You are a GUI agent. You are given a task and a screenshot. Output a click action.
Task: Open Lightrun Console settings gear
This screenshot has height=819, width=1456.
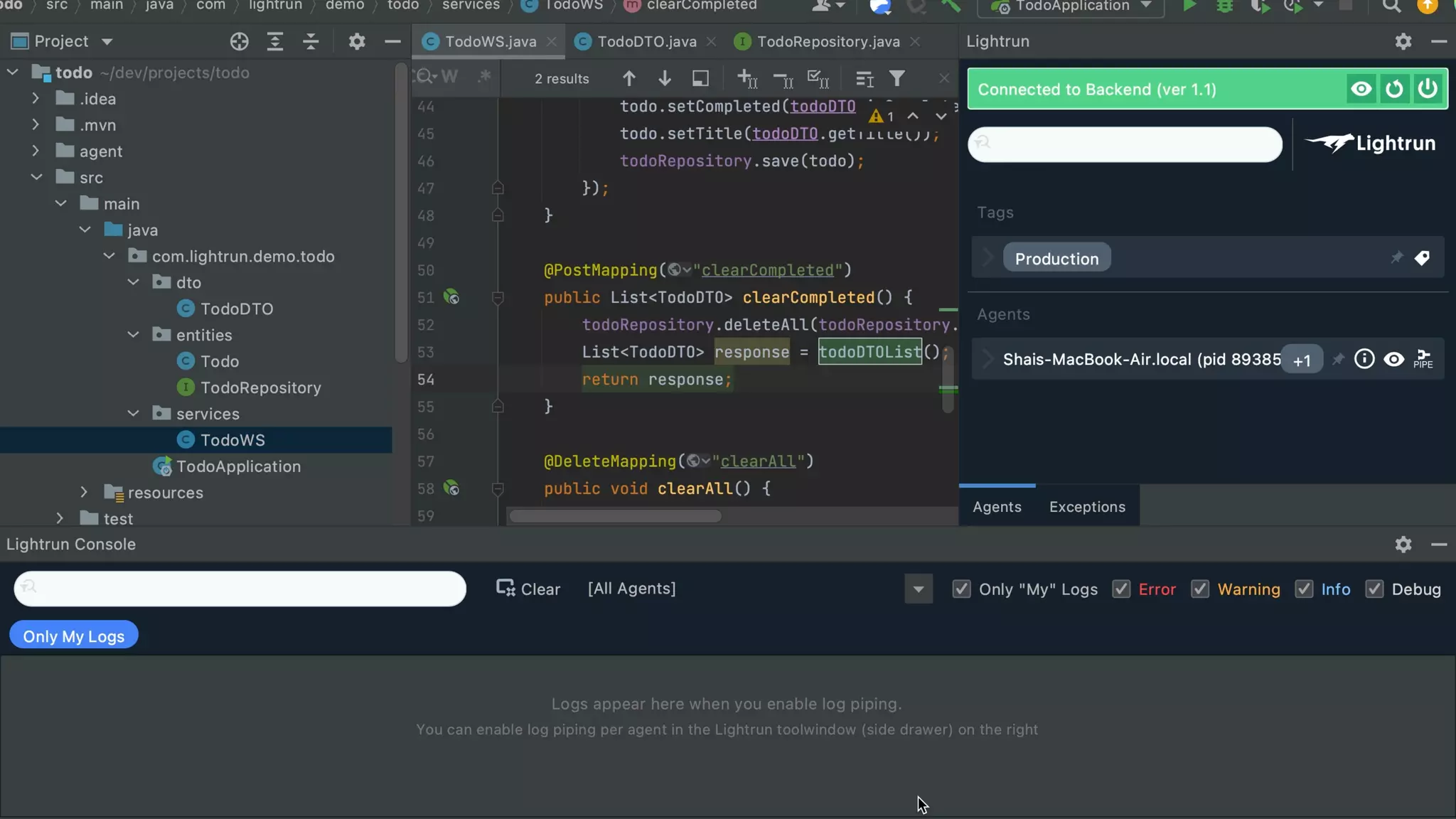pos(1403,545)
